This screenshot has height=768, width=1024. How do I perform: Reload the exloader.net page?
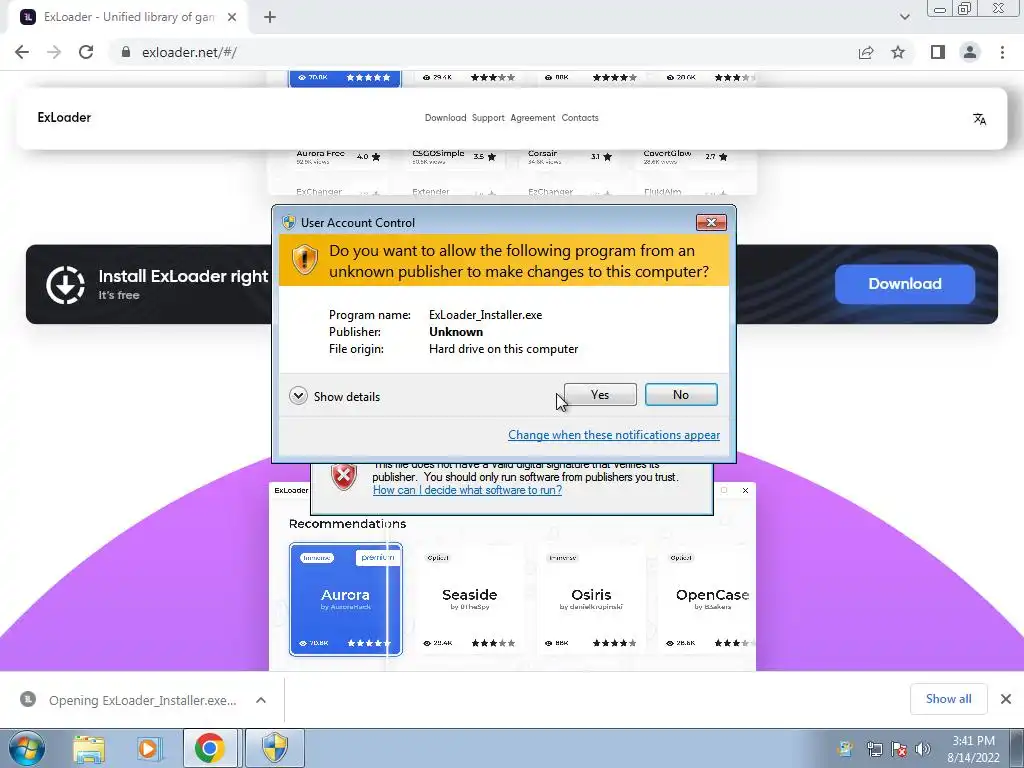click(x=86, y=52)
